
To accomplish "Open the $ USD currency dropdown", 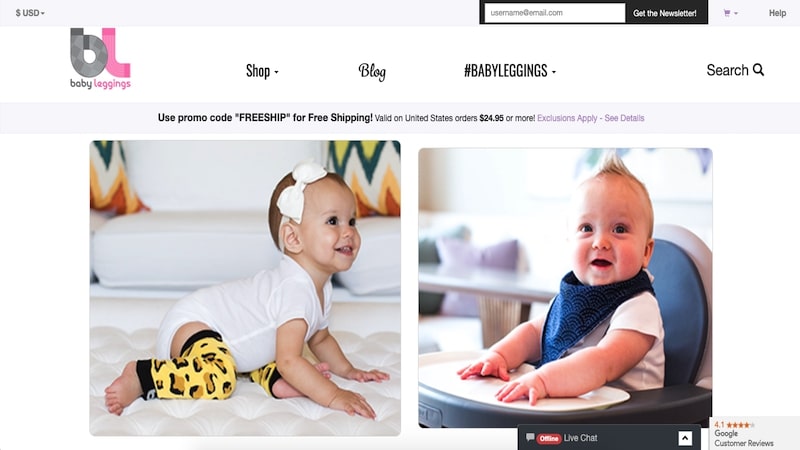I will [x=30, y=13].
